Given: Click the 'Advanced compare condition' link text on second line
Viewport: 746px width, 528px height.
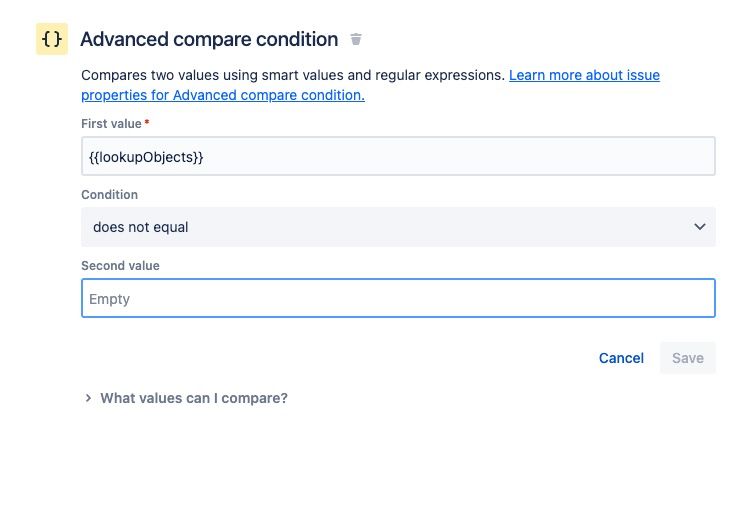Looking at the screenshot, I should pyautogui.click(x=268, y=95).
